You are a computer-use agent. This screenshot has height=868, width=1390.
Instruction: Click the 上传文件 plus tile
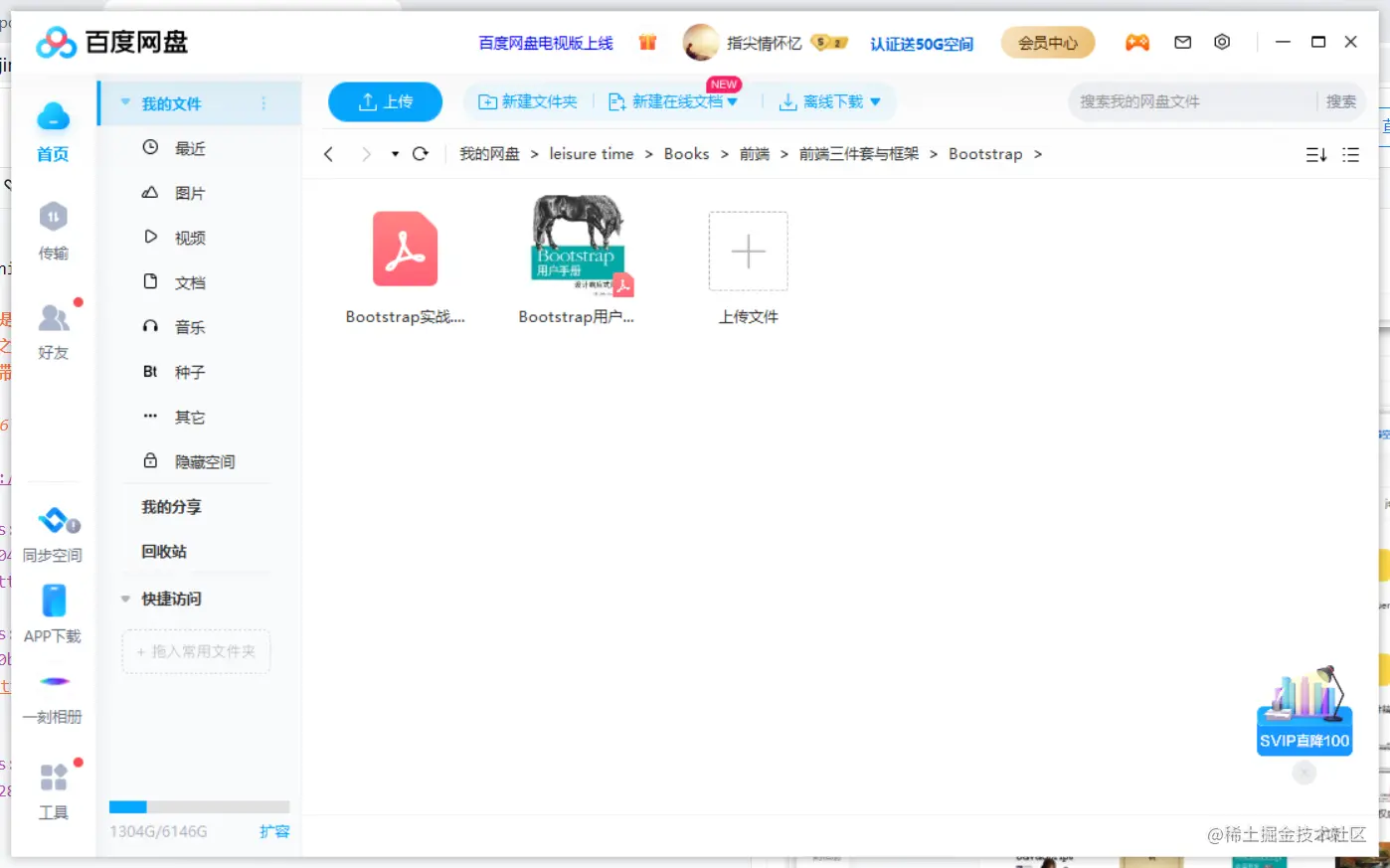748,251
